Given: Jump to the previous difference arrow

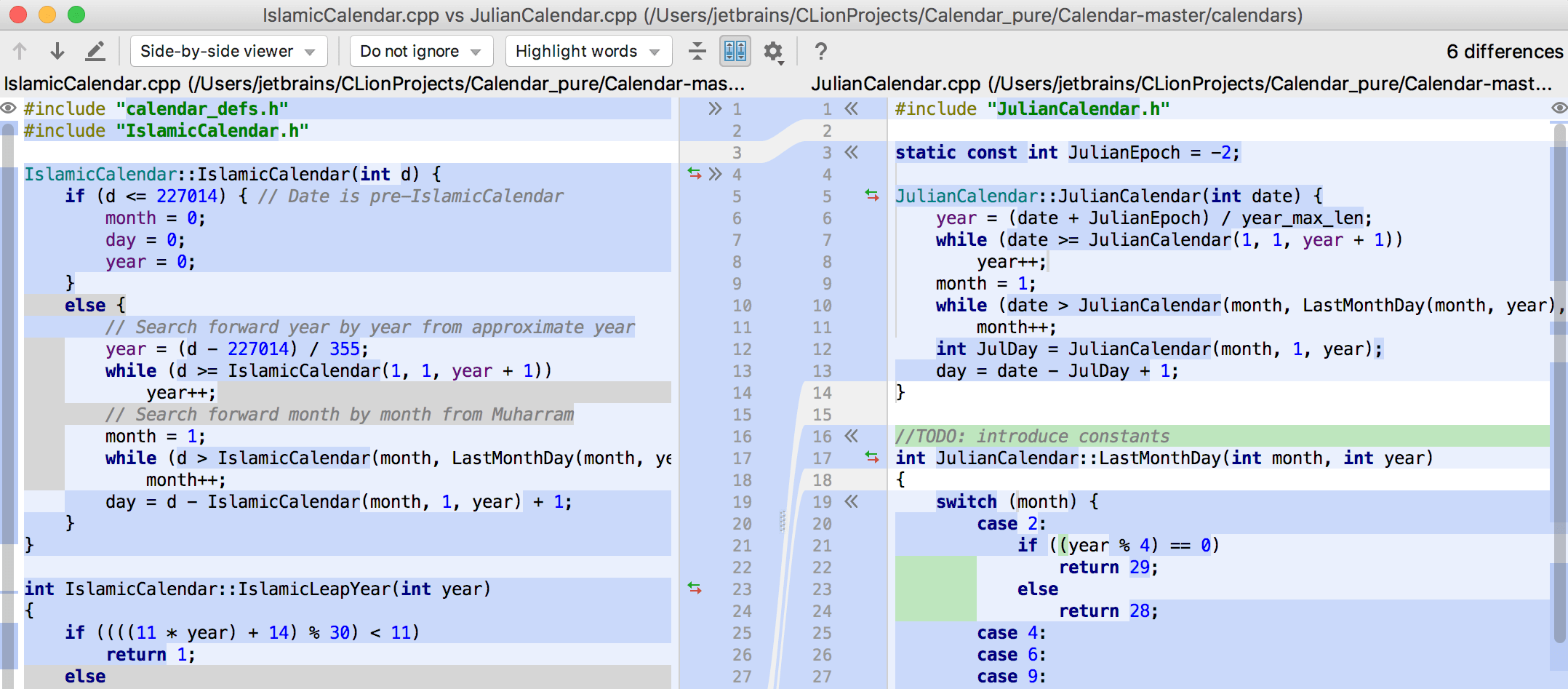Looking at the screenshot, I should (20, 51).
